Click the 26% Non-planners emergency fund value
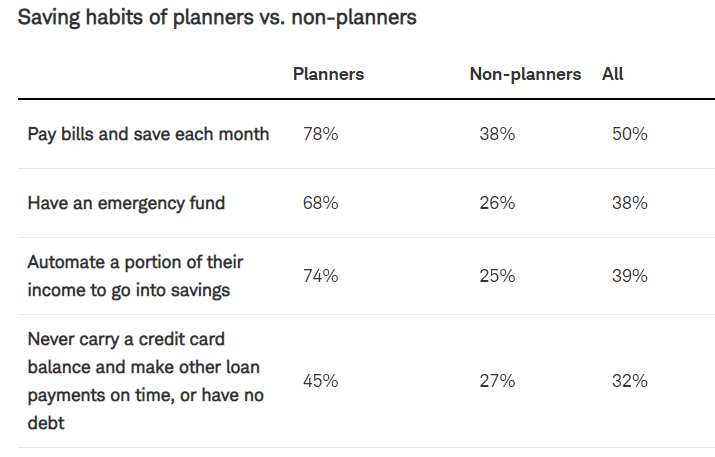The width and height of the screenshot is (715, 457). coord(497,203)
